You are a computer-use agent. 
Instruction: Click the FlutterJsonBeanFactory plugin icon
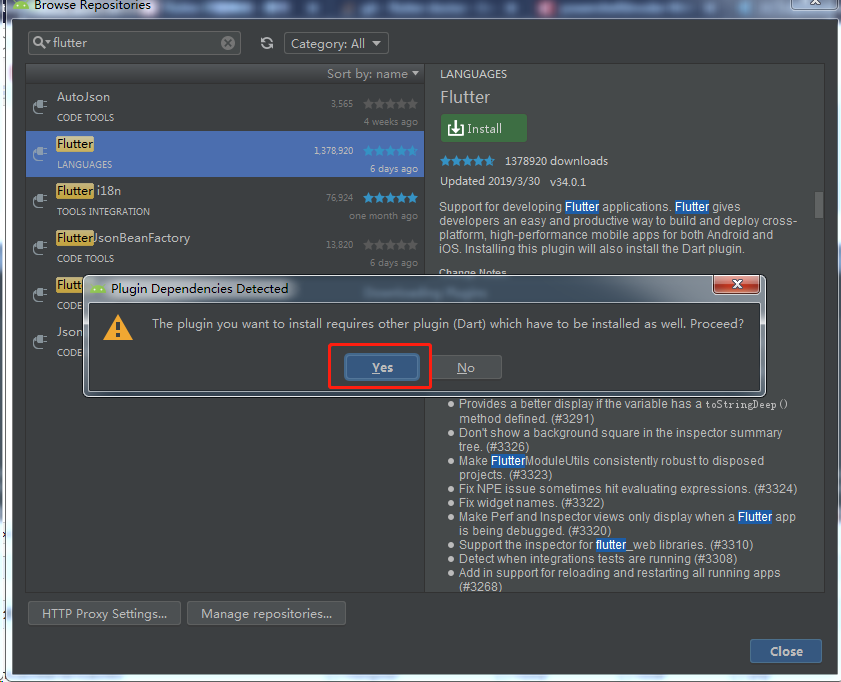click(x=40, y=248)
